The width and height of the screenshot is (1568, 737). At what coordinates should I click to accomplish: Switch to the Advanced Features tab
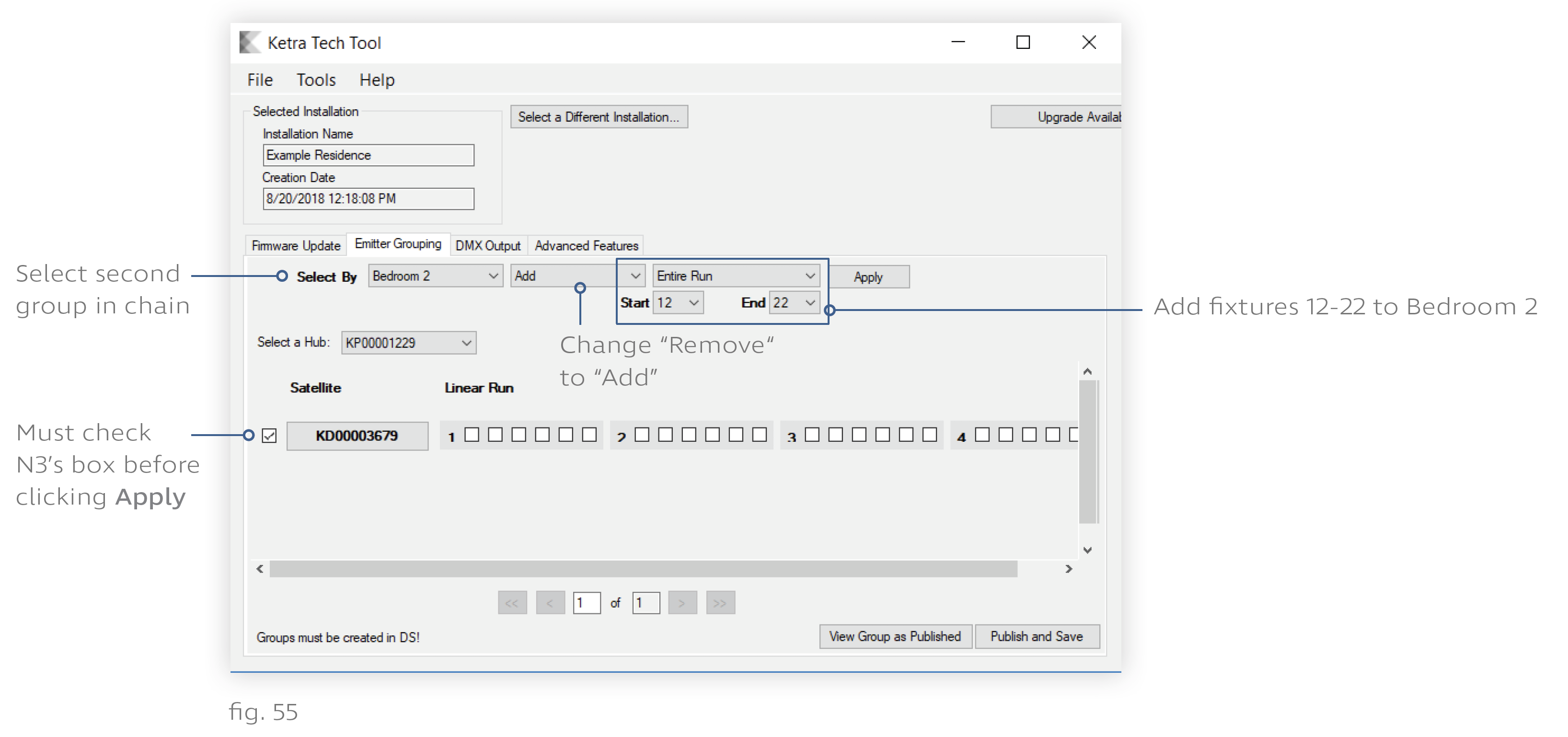click(586, 245)
